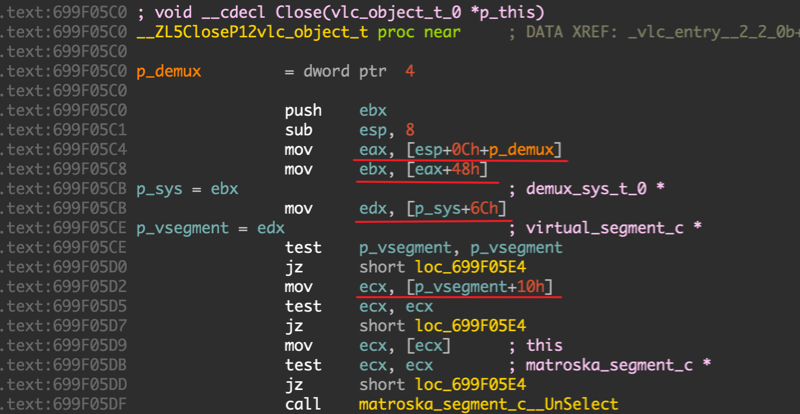
Task: Click the DATA XREF _vlc_entry__2_2_0b link
Action: [713, 32]
